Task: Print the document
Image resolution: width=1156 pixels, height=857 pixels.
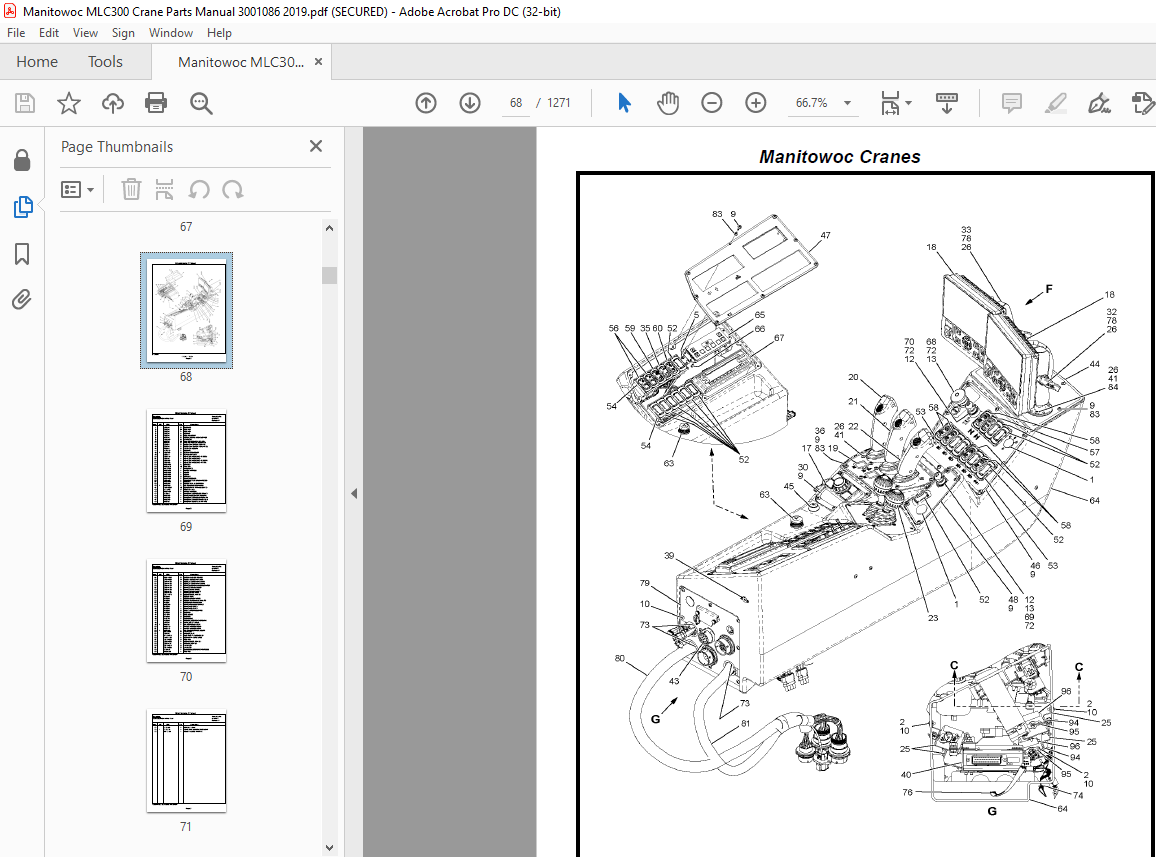Action: 156,103
